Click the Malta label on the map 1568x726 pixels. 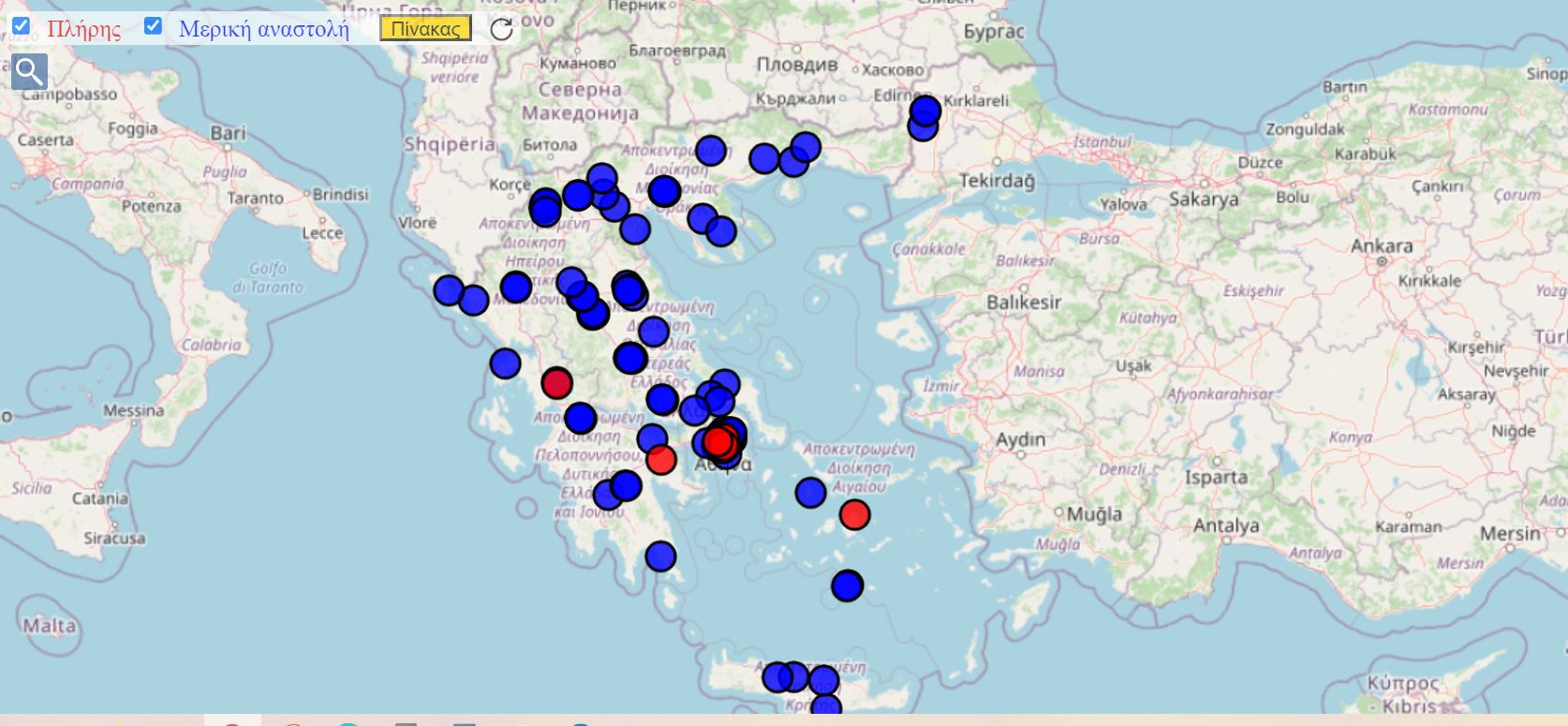pos(50,625)
